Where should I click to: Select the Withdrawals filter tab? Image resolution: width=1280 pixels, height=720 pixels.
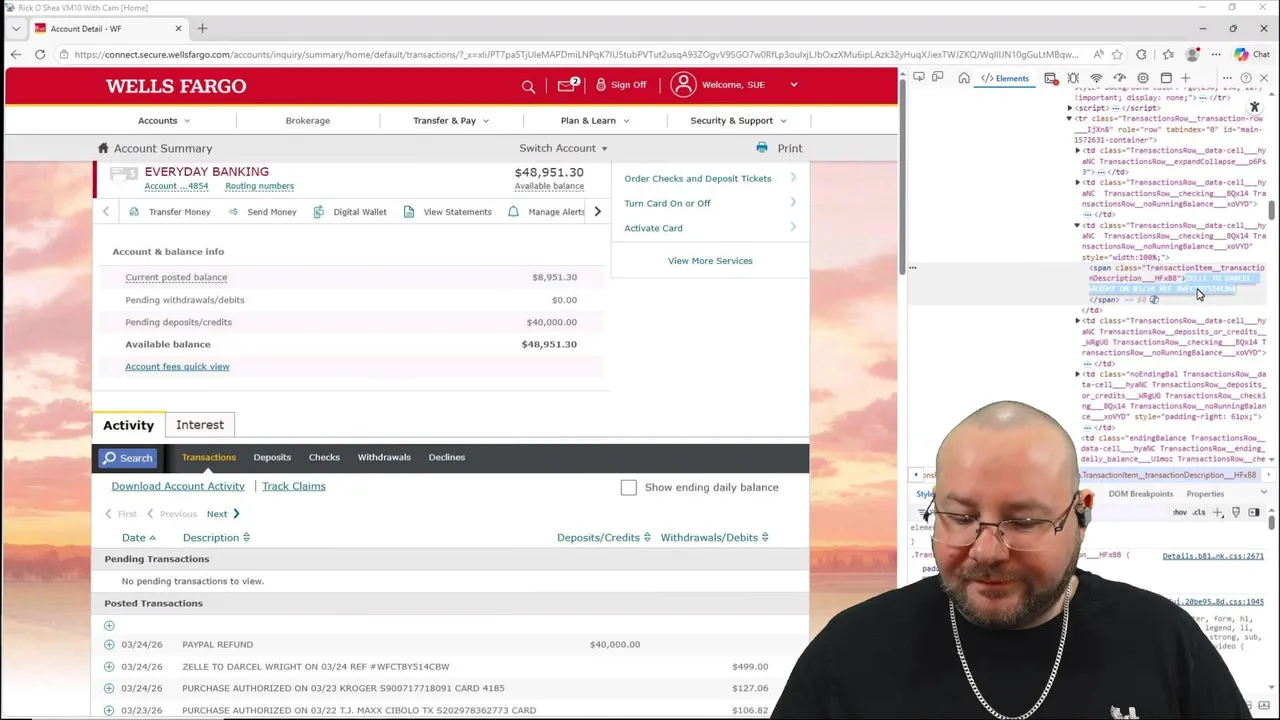coord(384,457)
